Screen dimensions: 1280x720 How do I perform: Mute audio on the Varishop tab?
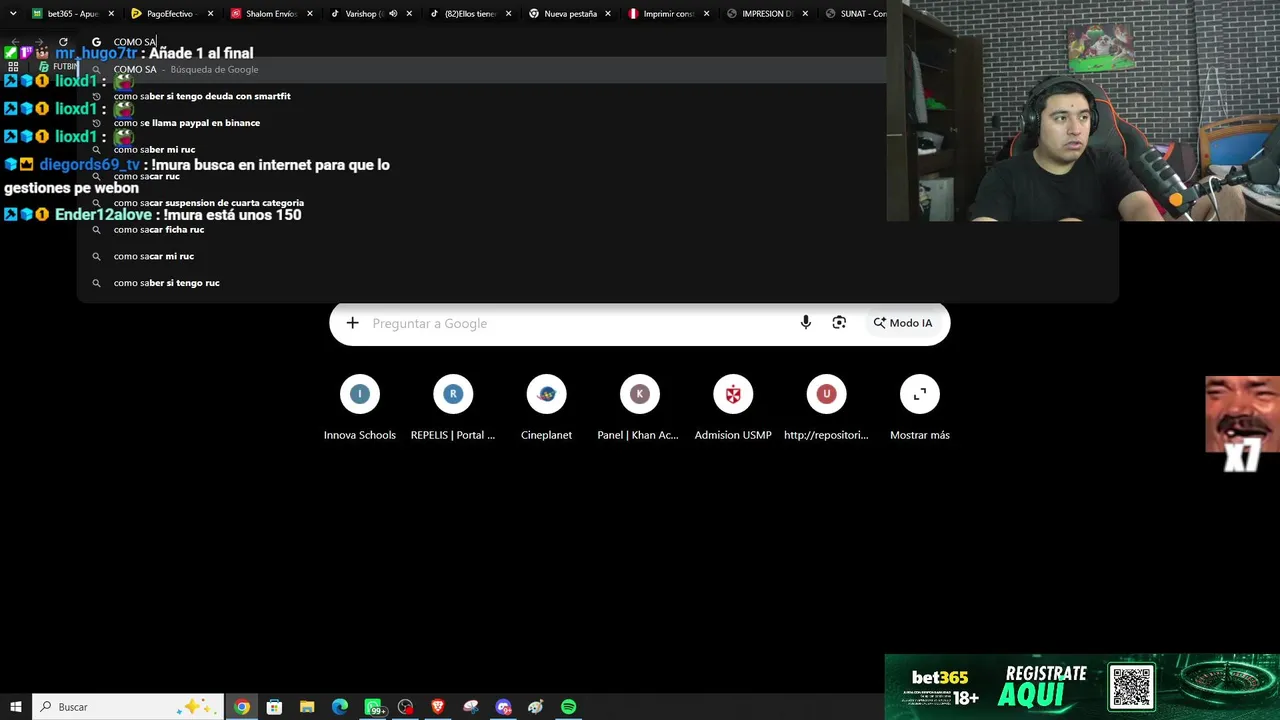tap(393, 14)
